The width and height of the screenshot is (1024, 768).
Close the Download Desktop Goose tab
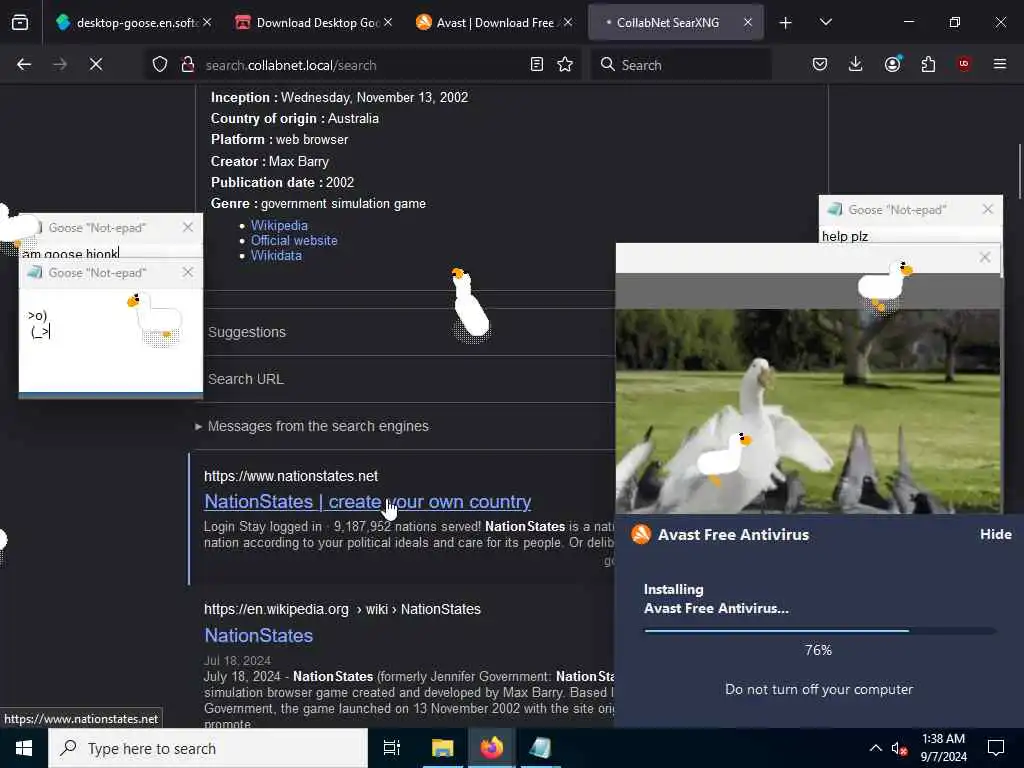(x=388, y=22)
